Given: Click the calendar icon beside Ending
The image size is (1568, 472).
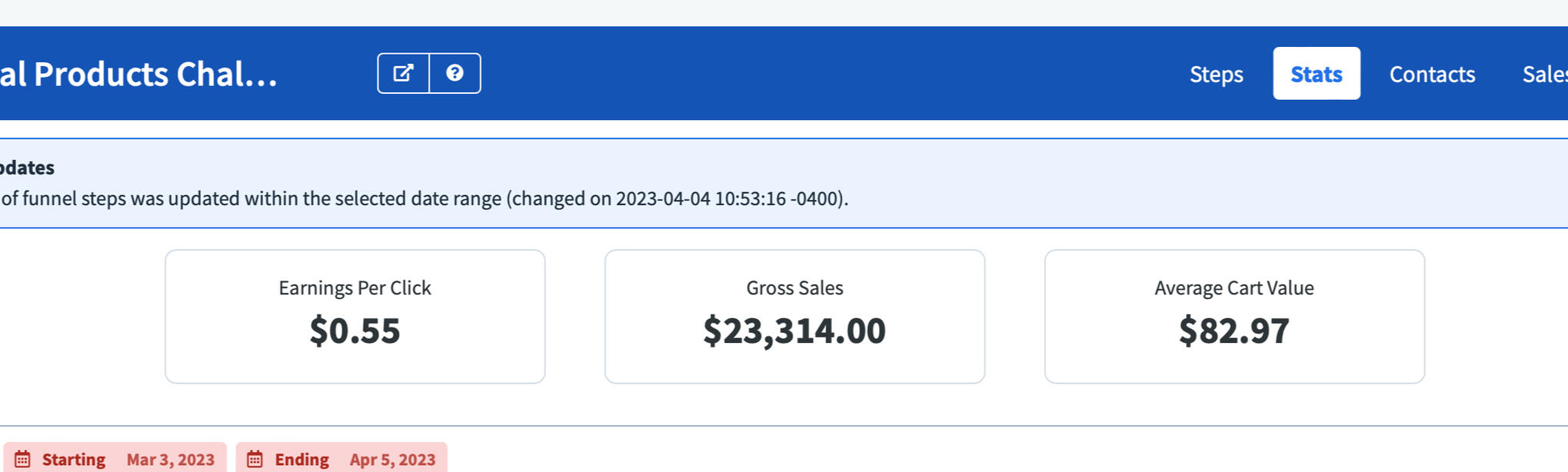Looking at the screenshot, I should (x=255, y=460).
